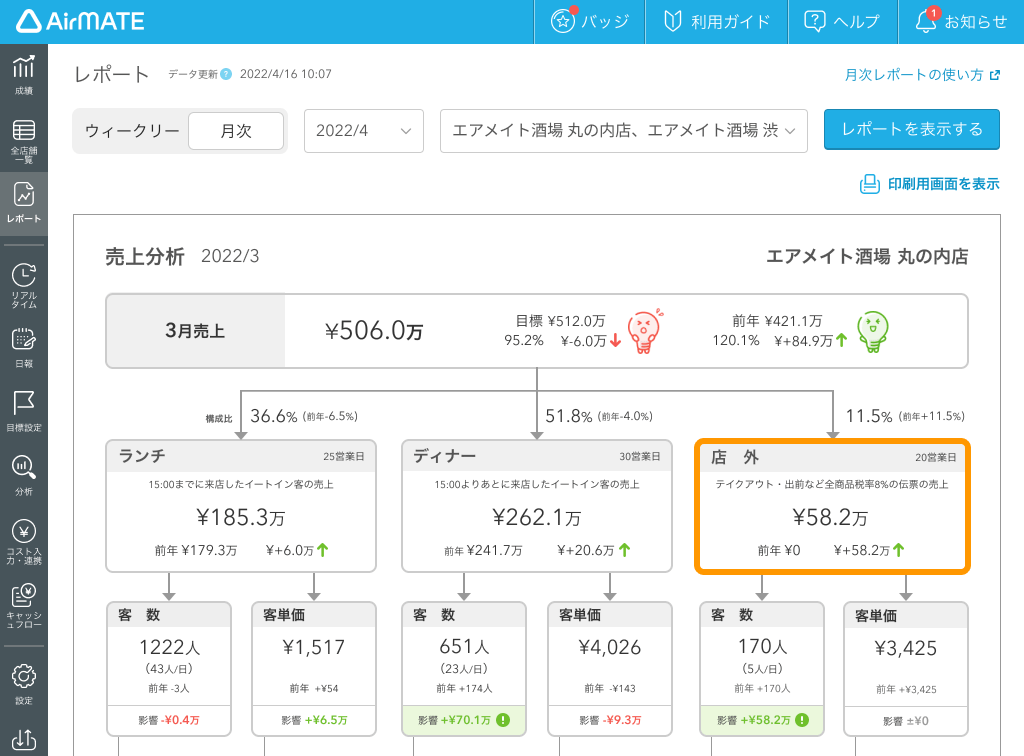Click ランチ 客数 1222人 value
The width and height of the screenshot is (1024, 756).
(169, 647)
